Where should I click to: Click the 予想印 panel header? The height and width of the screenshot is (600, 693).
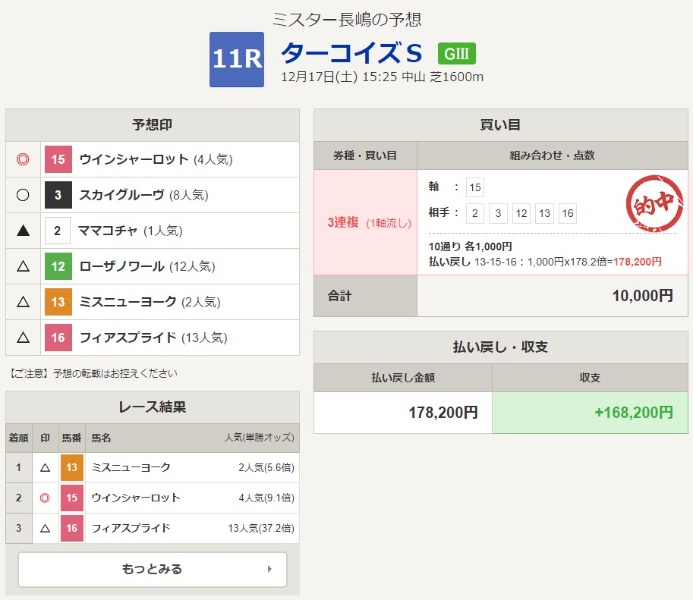[x=152, y=125]
